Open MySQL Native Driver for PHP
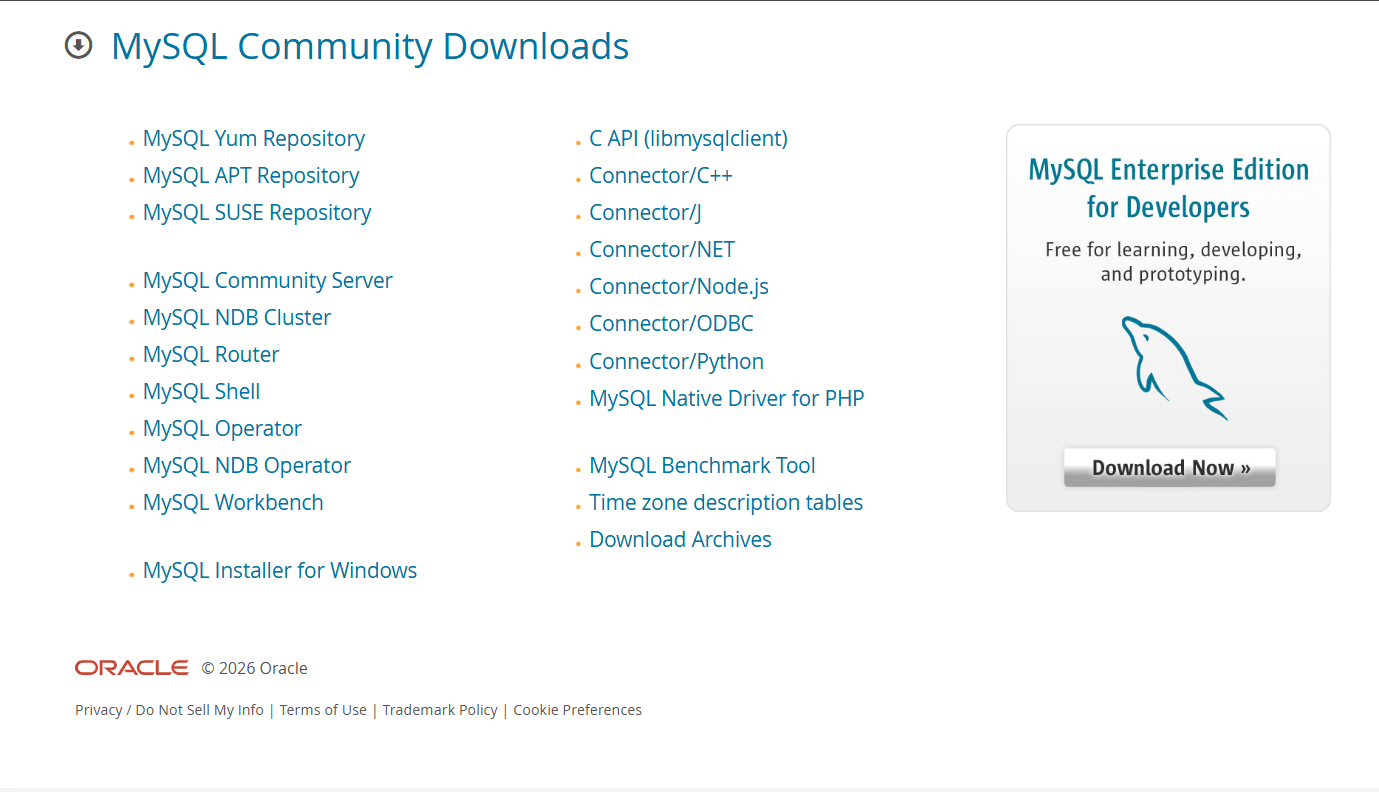The width and height of the screenshot is (1379, 792). coord(727,398)
